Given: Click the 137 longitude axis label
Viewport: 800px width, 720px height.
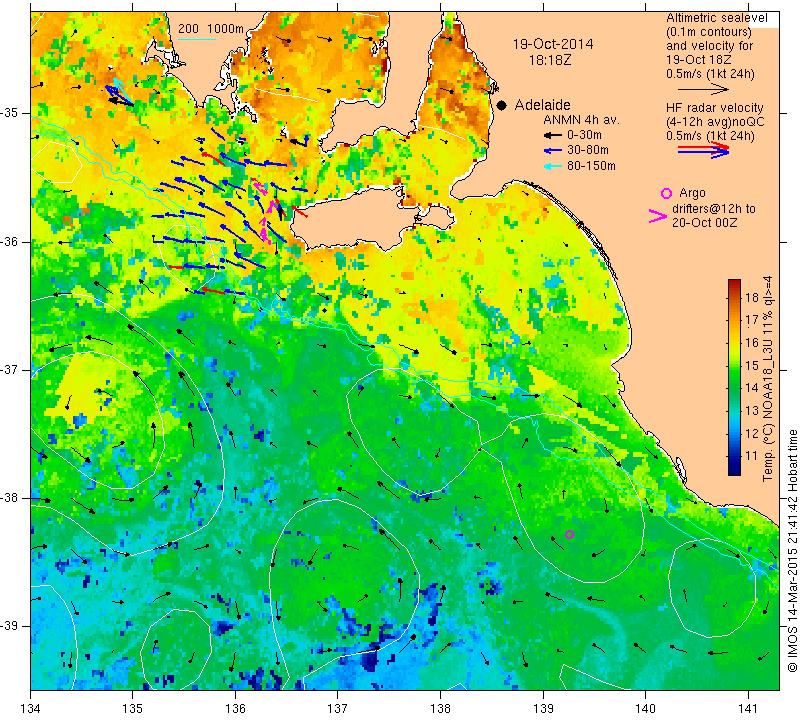Looking at the screenshot, I should pos(338,709).
